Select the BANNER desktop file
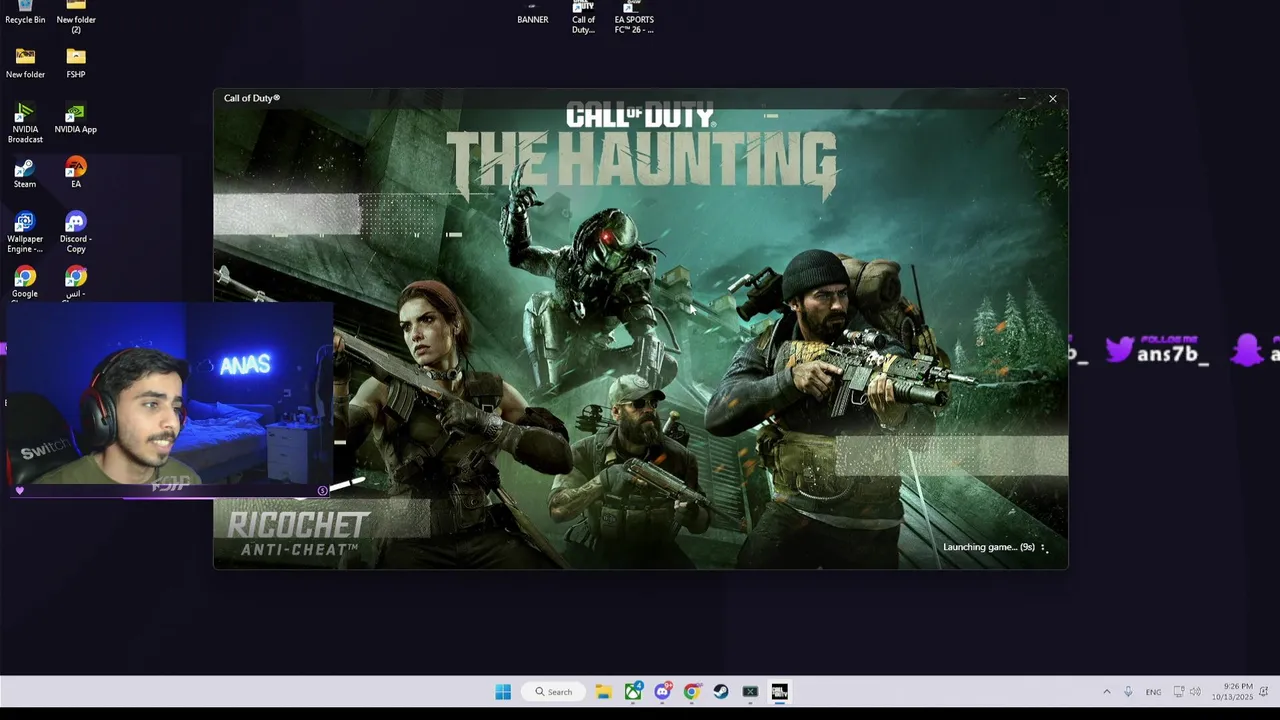The image size is (1280, 720). (533, 13)
